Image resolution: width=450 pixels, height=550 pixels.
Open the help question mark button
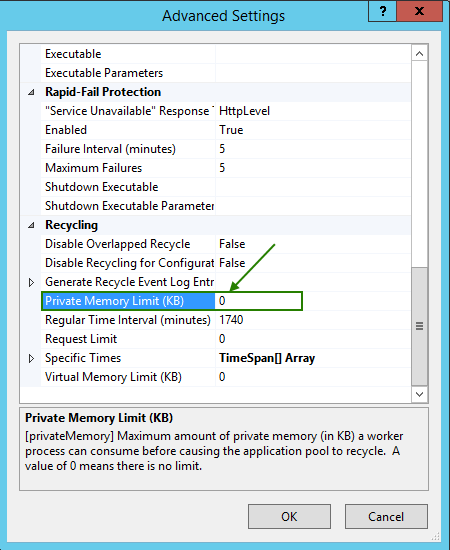point(382,12)
